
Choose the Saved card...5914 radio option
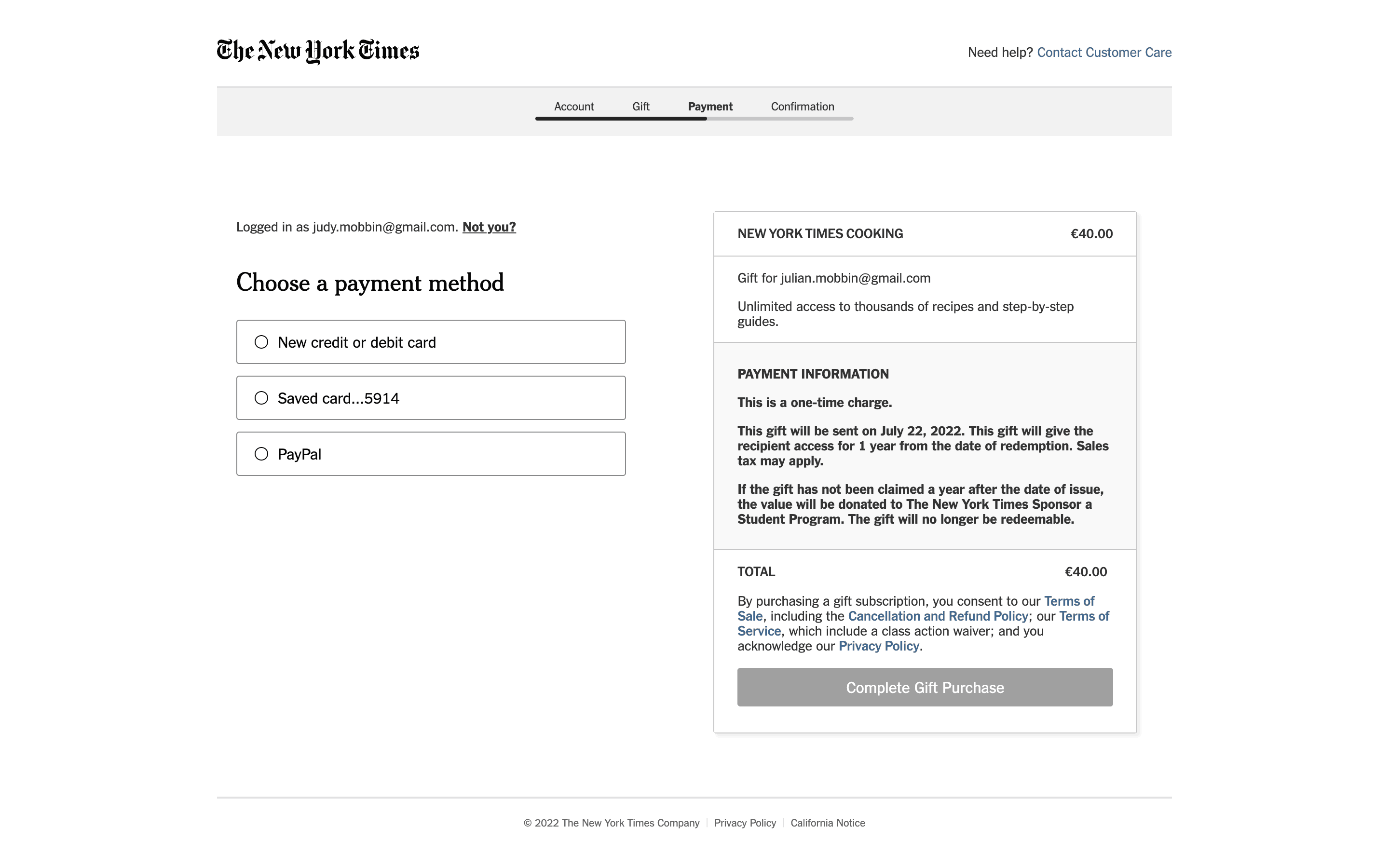point(261,398)
